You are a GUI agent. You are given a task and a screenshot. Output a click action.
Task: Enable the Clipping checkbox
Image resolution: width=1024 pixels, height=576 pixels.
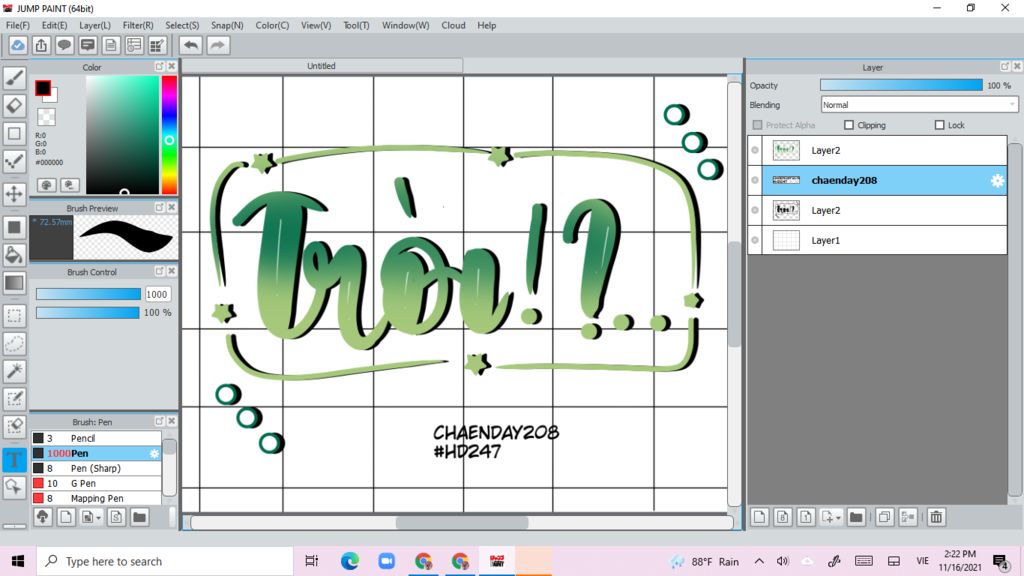[x=849, y=125]
